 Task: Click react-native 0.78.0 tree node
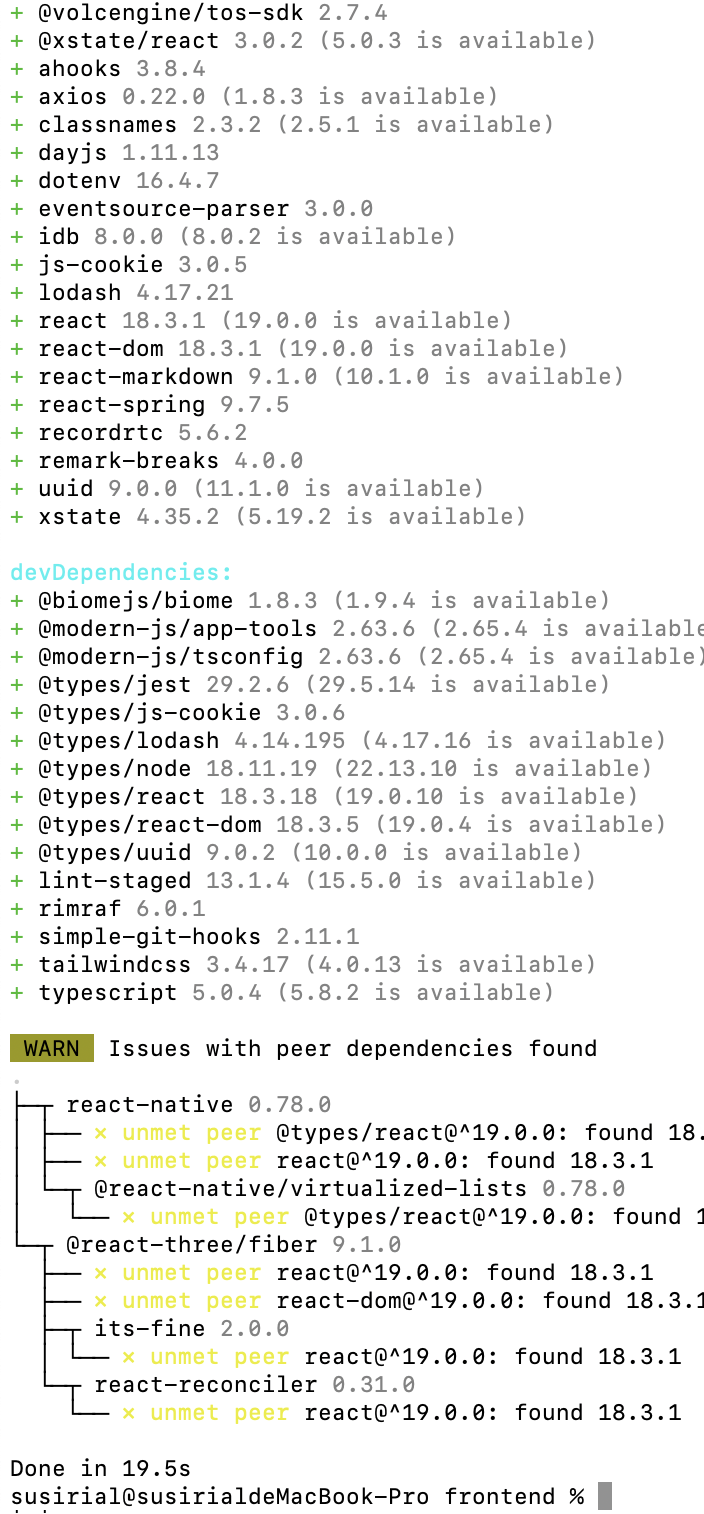pyautogui.click(x=198, y=1105)
